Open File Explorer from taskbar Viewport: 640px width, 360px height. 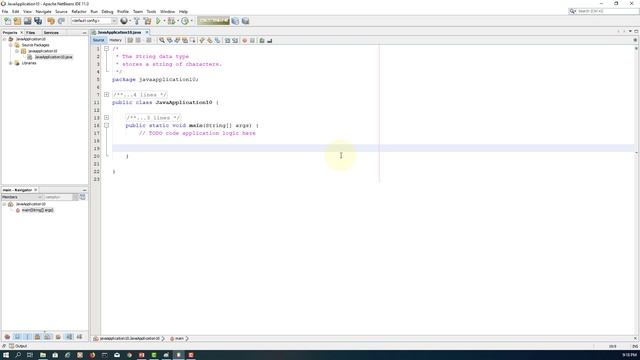pyautogui.click(x=42, y=355)
